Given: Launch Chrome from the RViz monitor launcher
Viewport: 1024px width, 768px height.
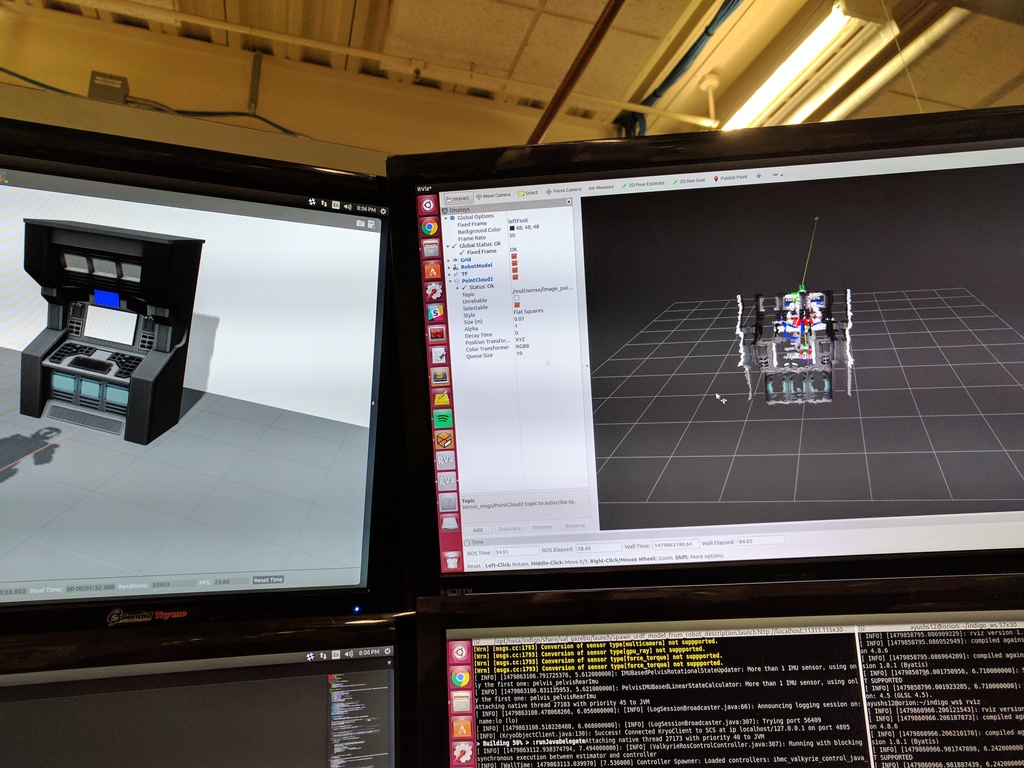Looking at the screenshot, I should click(429, 227).
